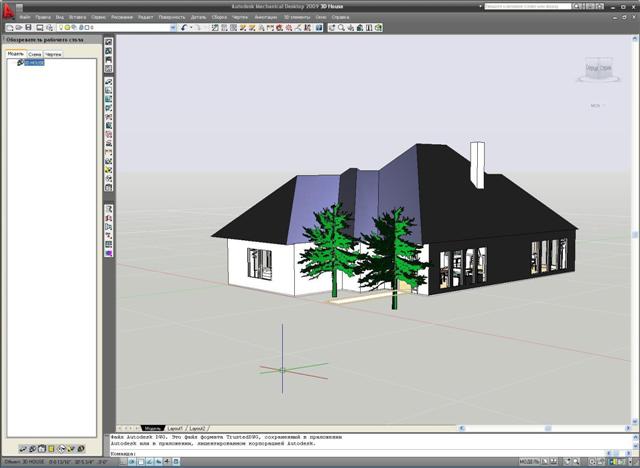Open the Рисование menu
The width and height of the screenshot is (640, 468).
[122, 17]
